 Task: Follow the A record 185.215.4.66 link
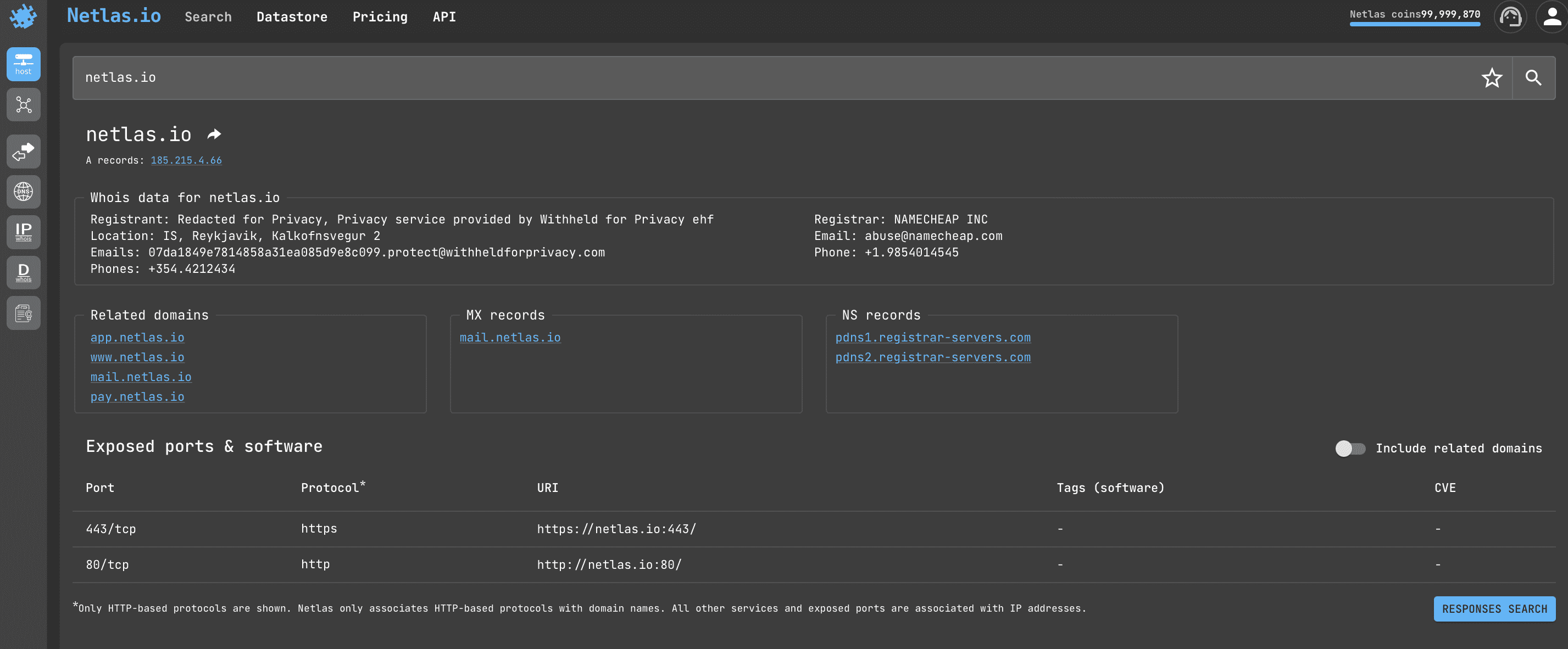pos(186,160)
